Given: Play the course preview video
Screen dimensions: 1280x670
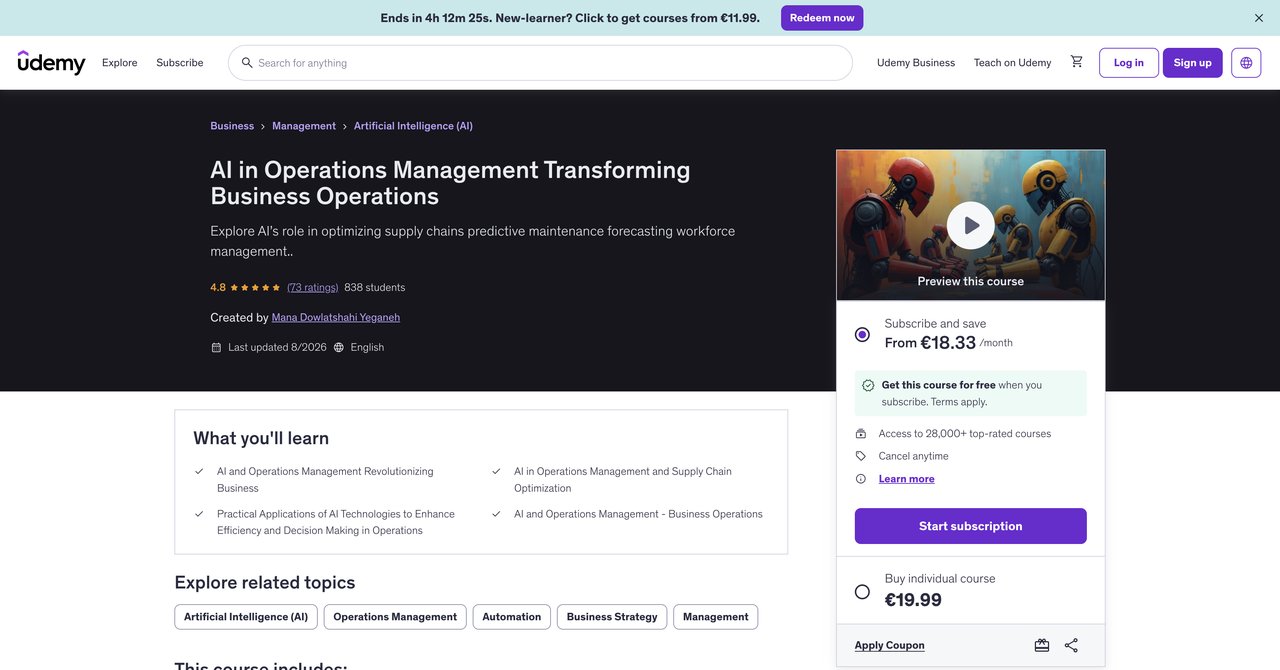Looking at the screenshot, I should point(971,226).
